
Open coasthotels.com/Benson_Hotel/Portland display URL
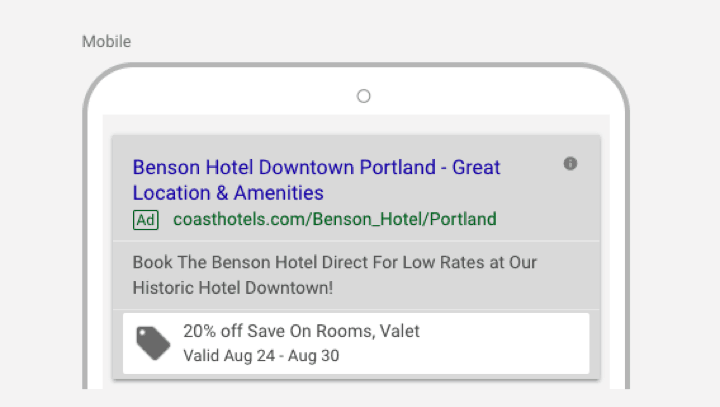(334, 220)
